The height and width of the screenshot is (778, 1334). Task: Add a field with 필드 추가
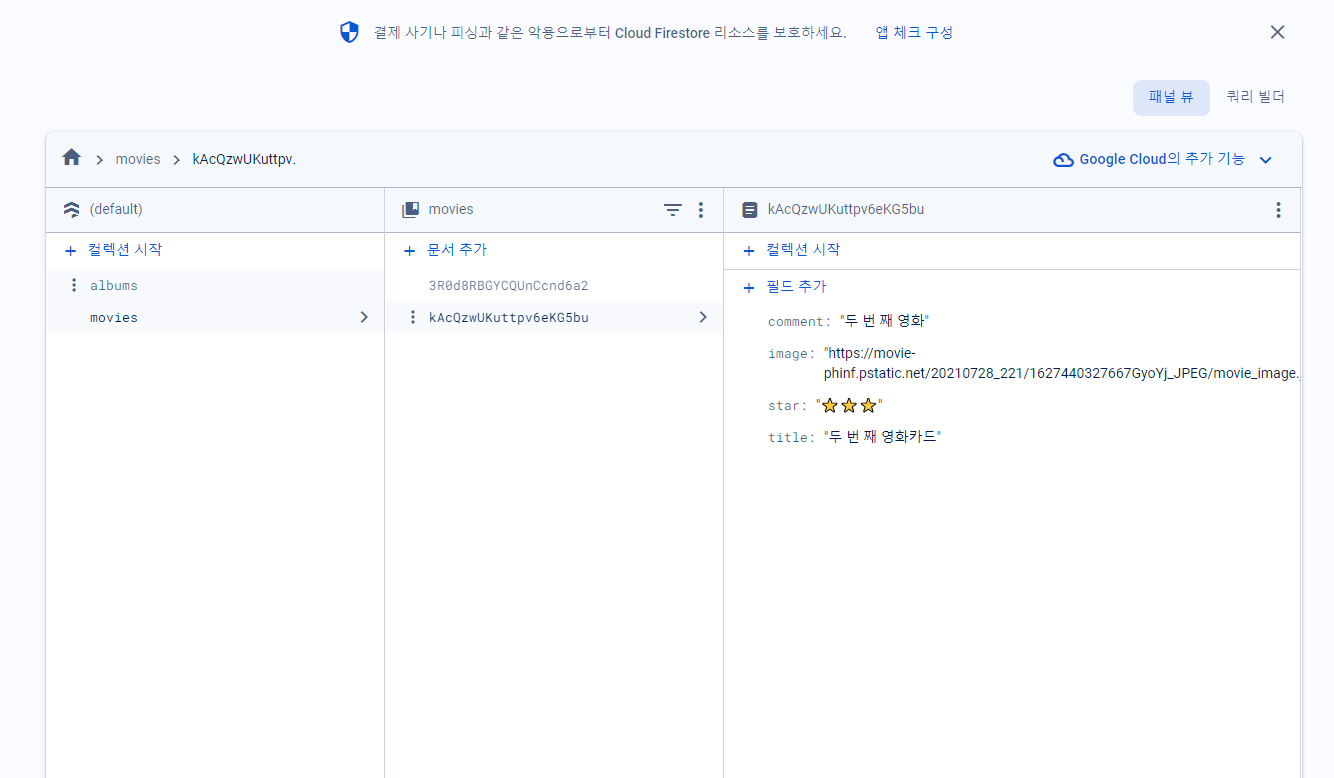pyautogui.click(x=796, y=287)
